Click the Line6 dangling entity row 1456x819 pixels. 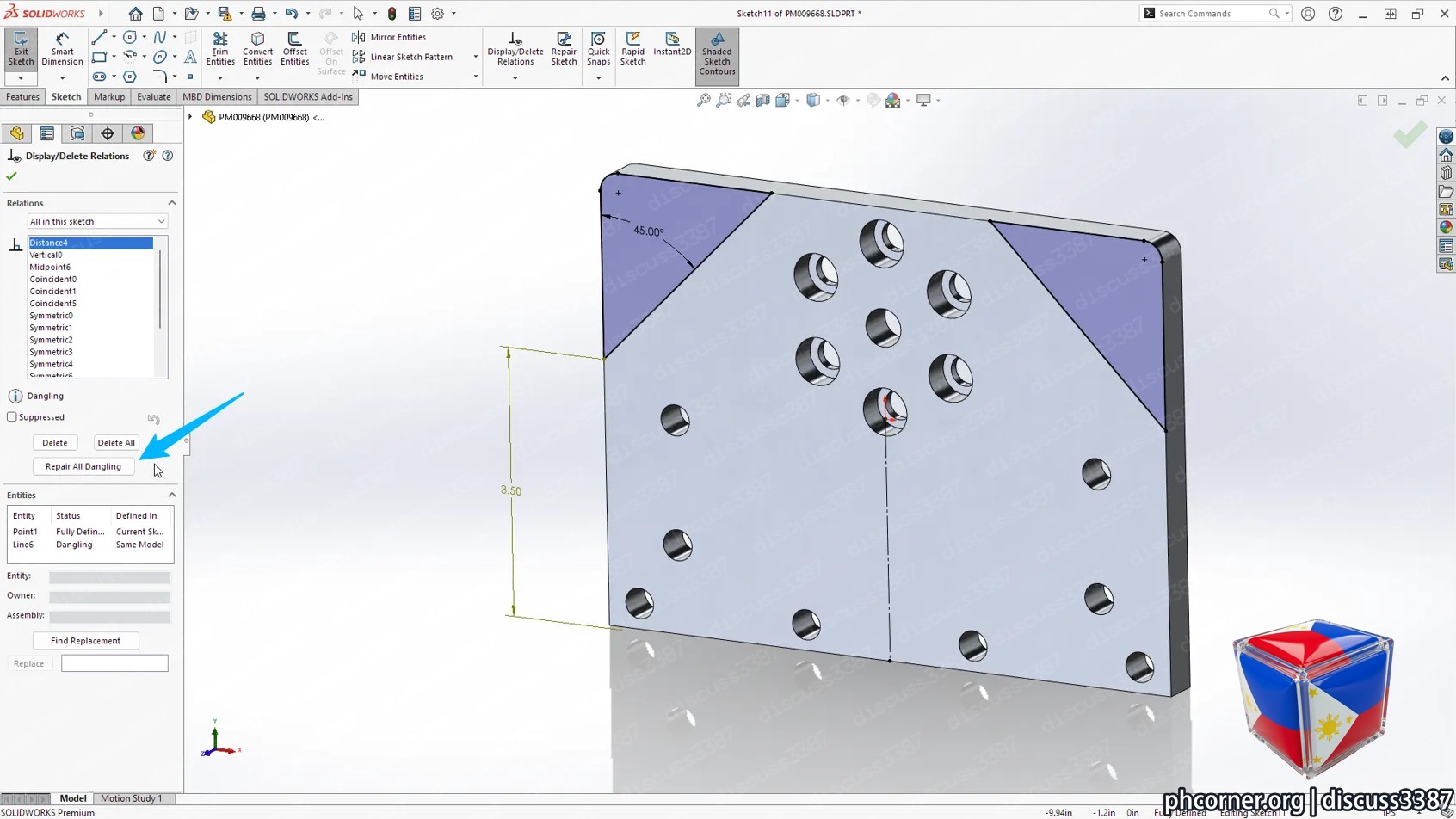point(89,545)
